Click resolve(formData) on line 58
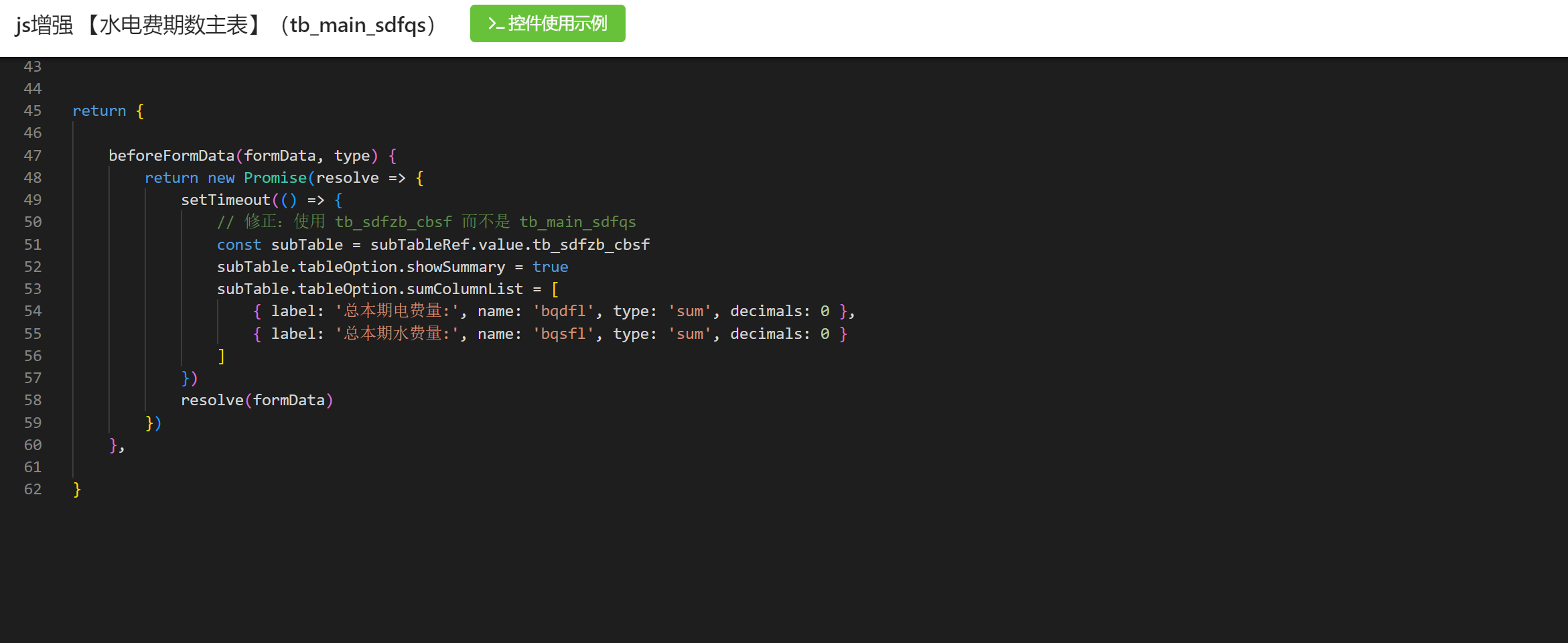This screenshot has width=1568, height=643. coord(257,401)
